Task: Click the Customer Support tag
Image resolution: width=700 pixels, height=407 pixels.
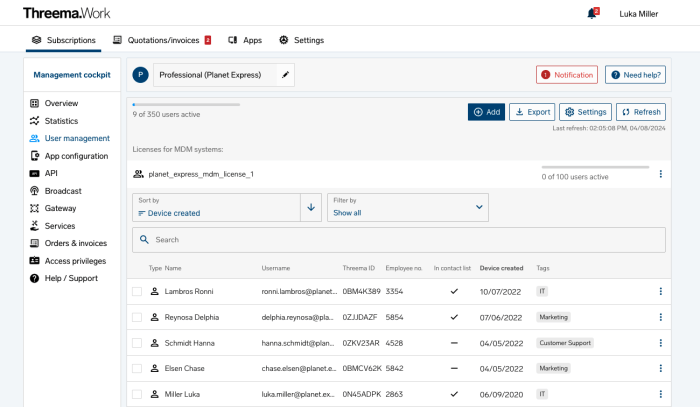Action: (x=565, y=343)
